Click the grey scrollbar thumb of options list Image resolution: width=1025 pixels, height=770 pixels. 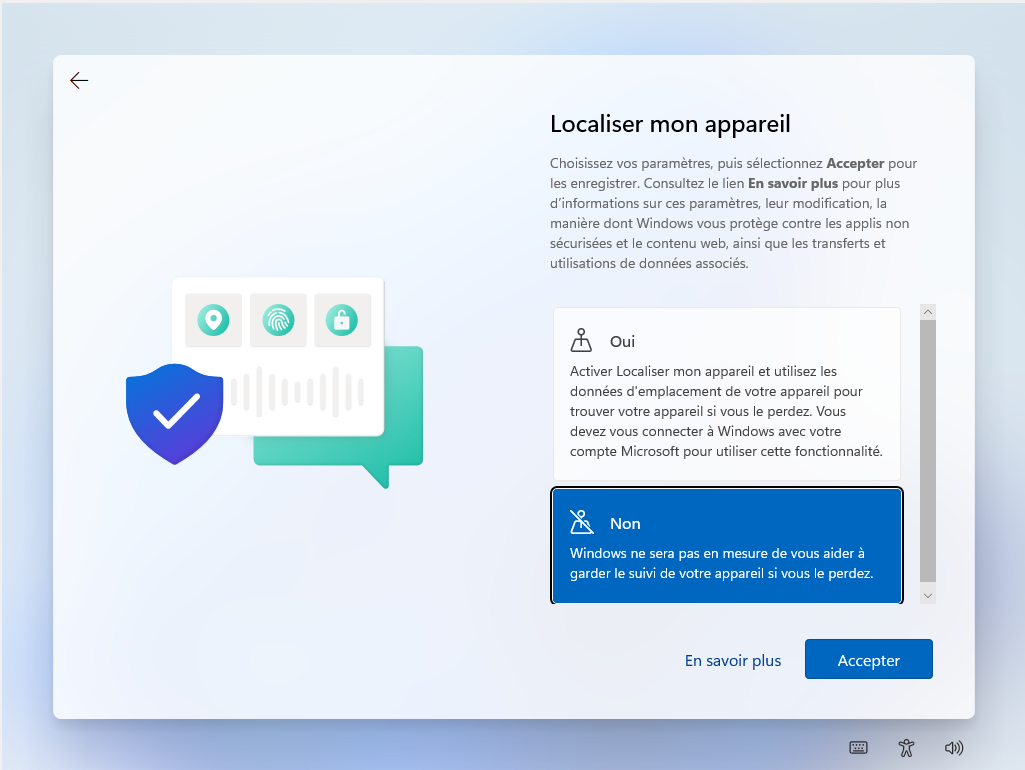click(927, 450)
